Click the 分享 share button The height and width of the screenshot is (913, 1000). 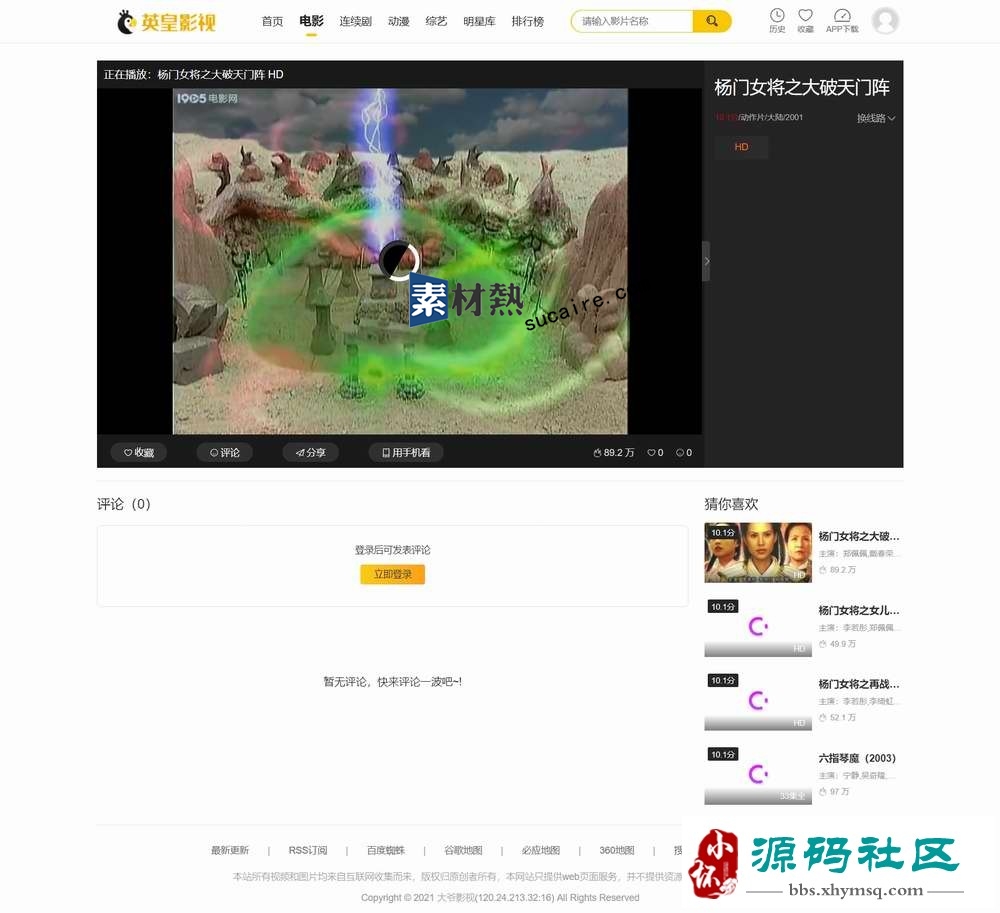pos(311,452)
